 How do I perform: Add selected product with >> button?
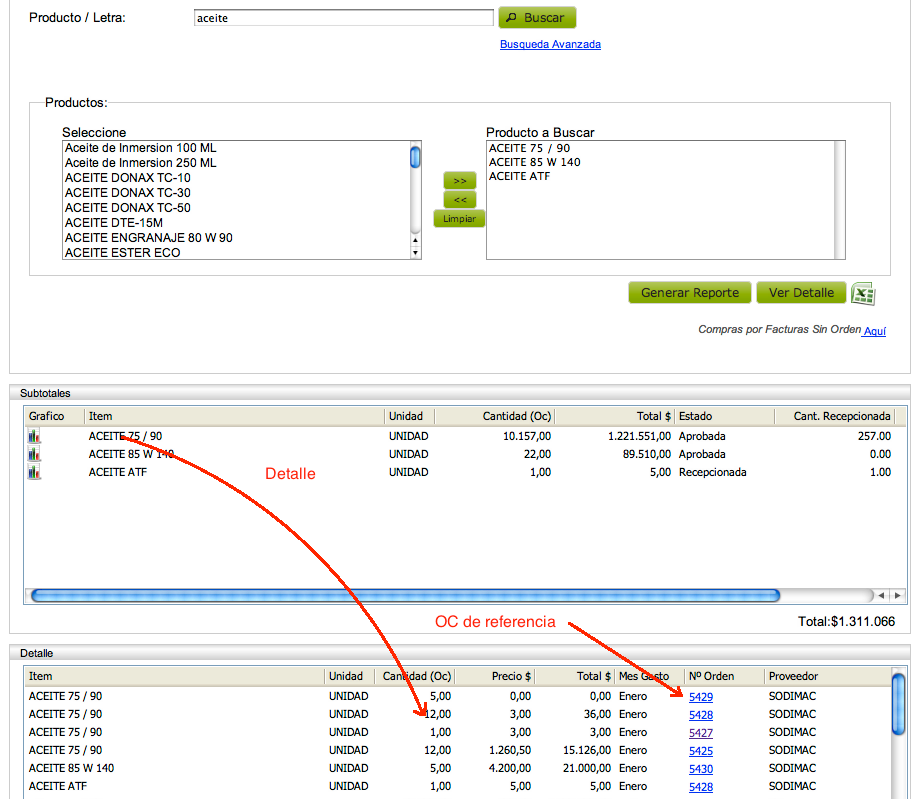[x=460, y=180]
